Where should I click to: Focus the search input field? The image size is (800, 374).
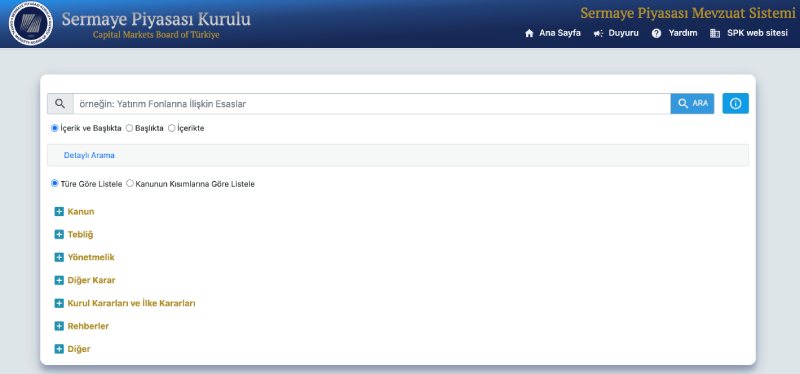(371, 104)
